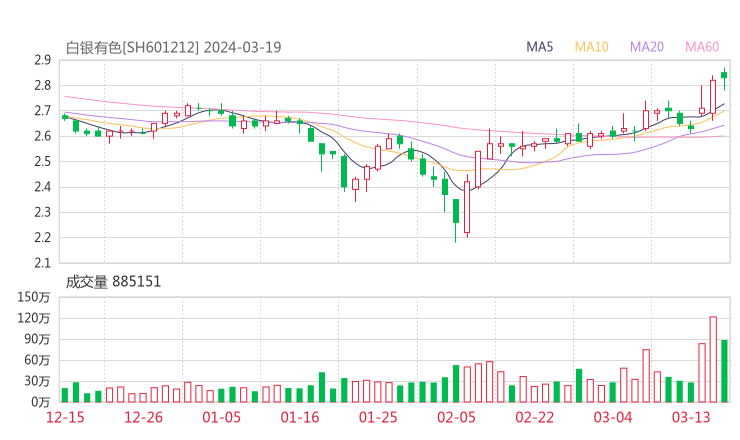Click the 02-22 date axis label

(x=534, y=417)
